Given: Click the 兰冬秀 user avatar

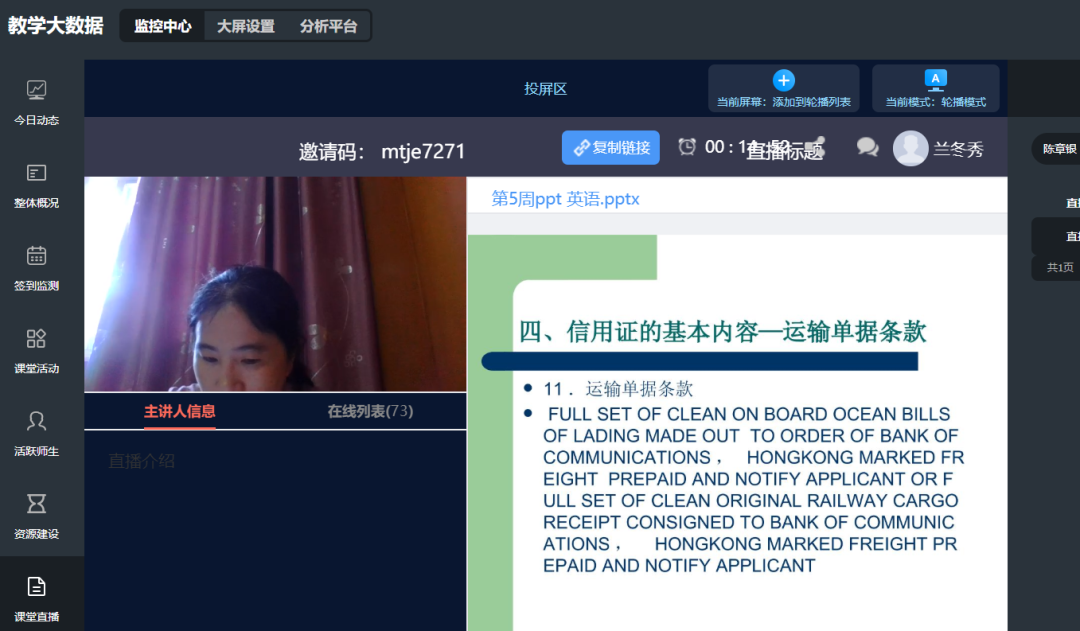Looking at the screenshot, I should (x=910, y=148).
